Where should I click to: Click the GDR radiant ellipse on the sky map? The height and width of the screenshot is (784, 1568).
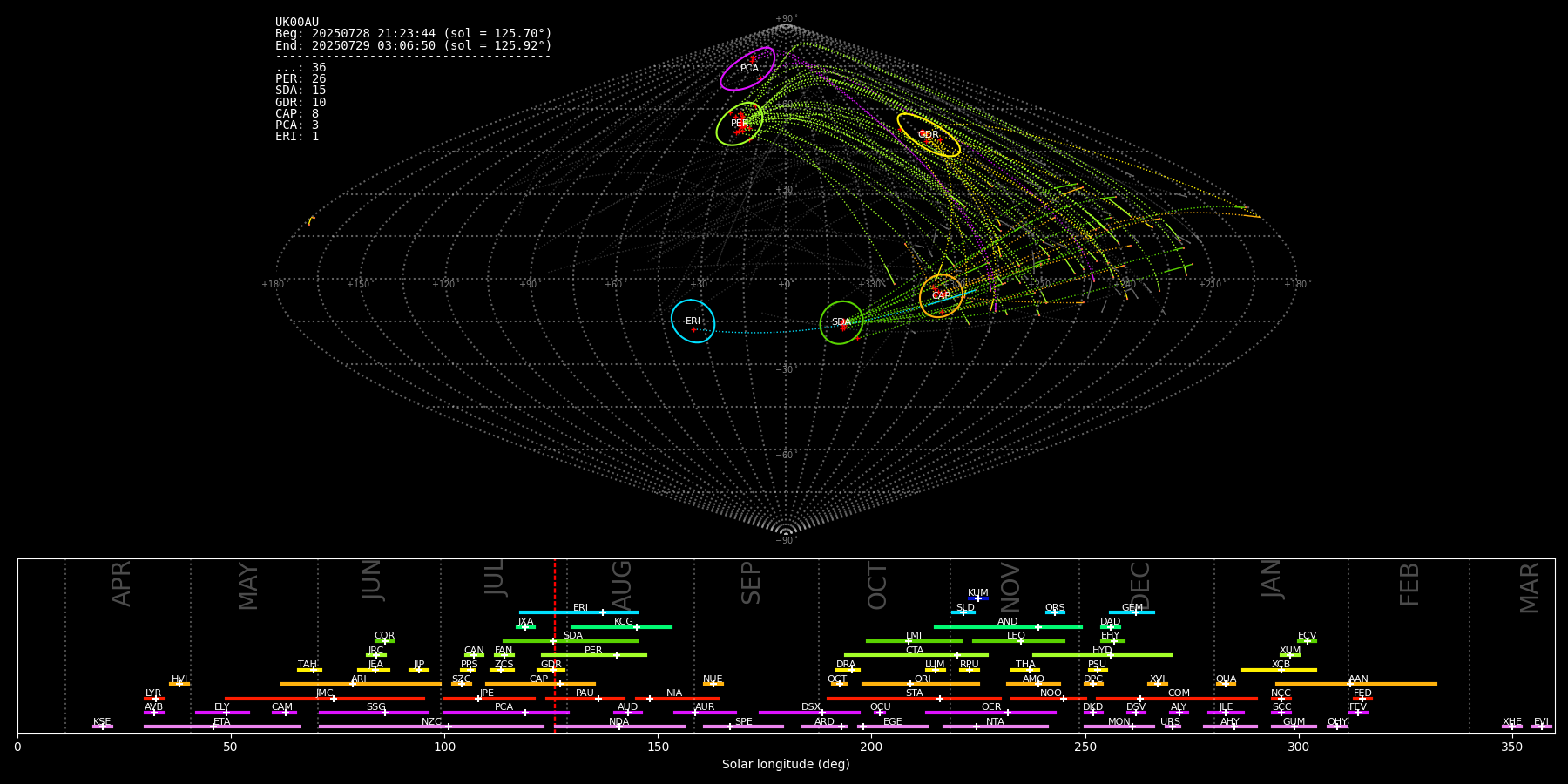pyautogui.click(x=929, y=135)
